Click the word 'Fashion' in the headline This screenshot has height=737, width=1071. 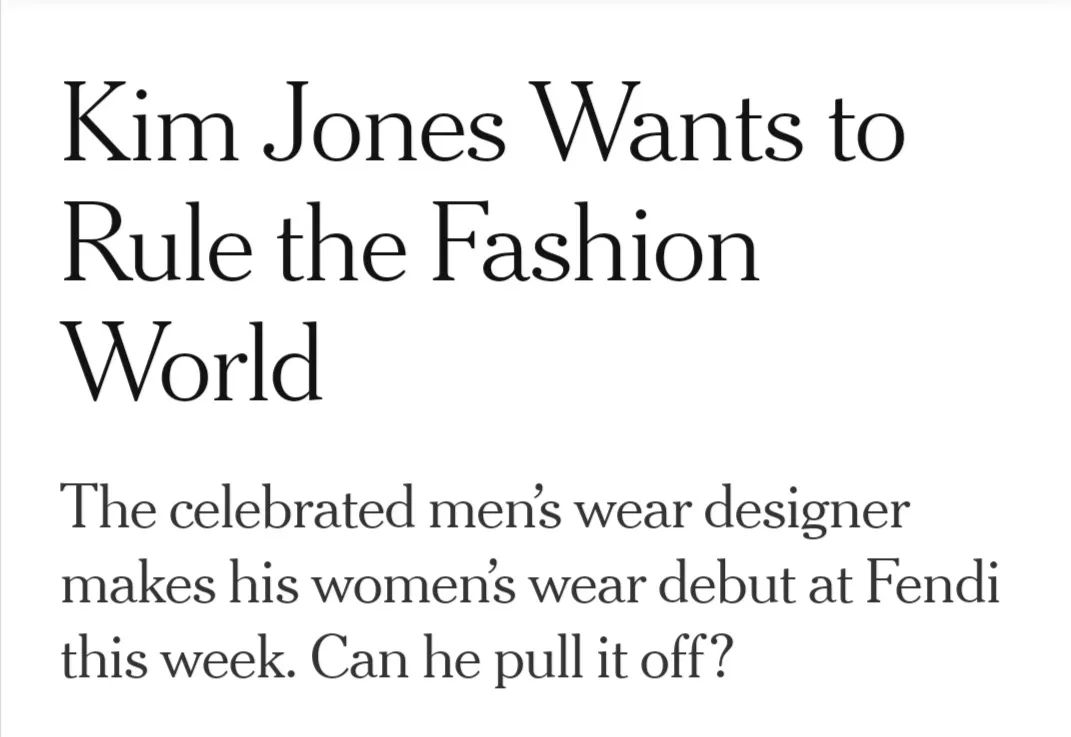(595, 242)
